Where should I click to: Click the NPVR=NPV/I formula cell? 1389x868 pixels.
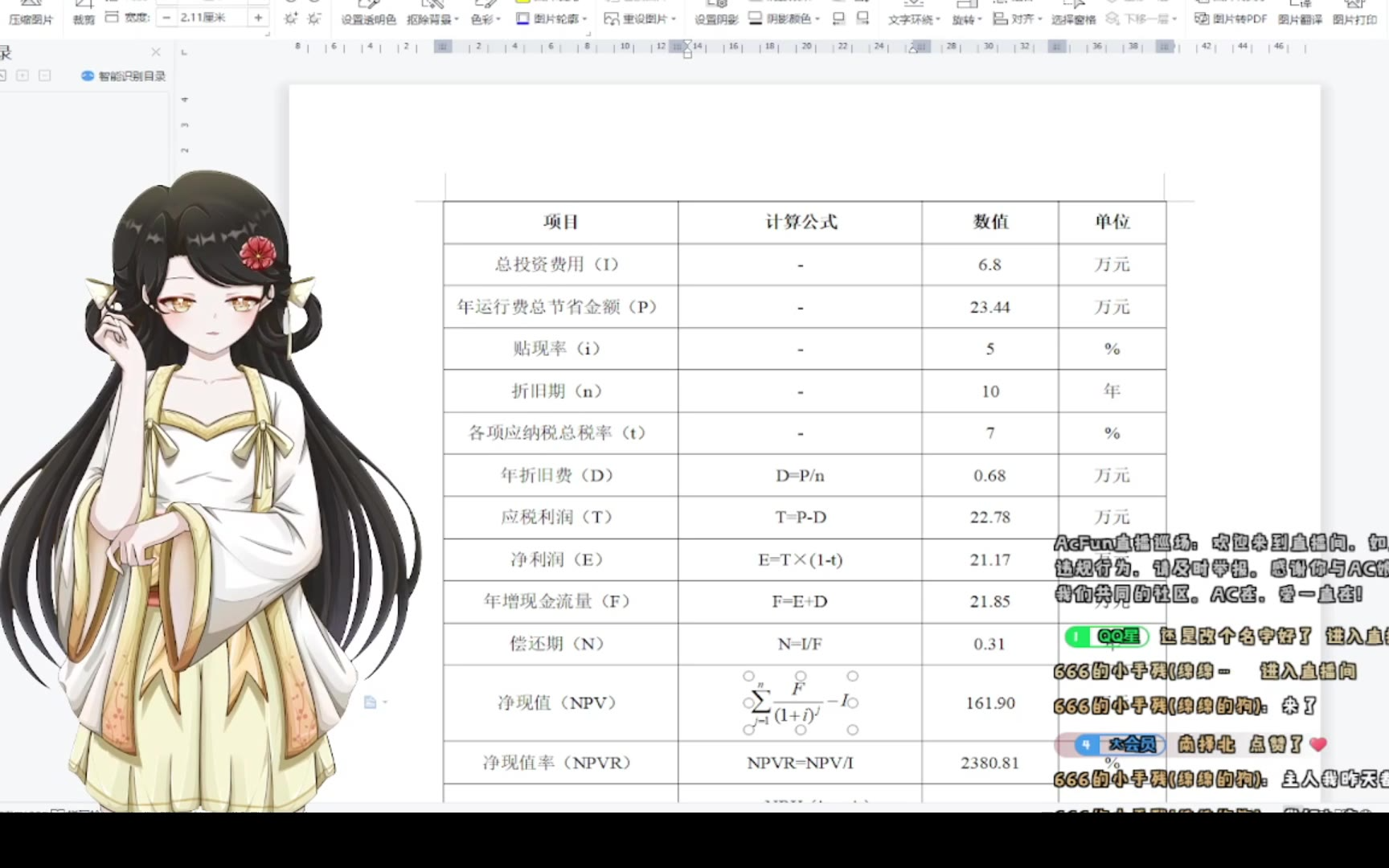pyautogui.click(x=801, y=763)
